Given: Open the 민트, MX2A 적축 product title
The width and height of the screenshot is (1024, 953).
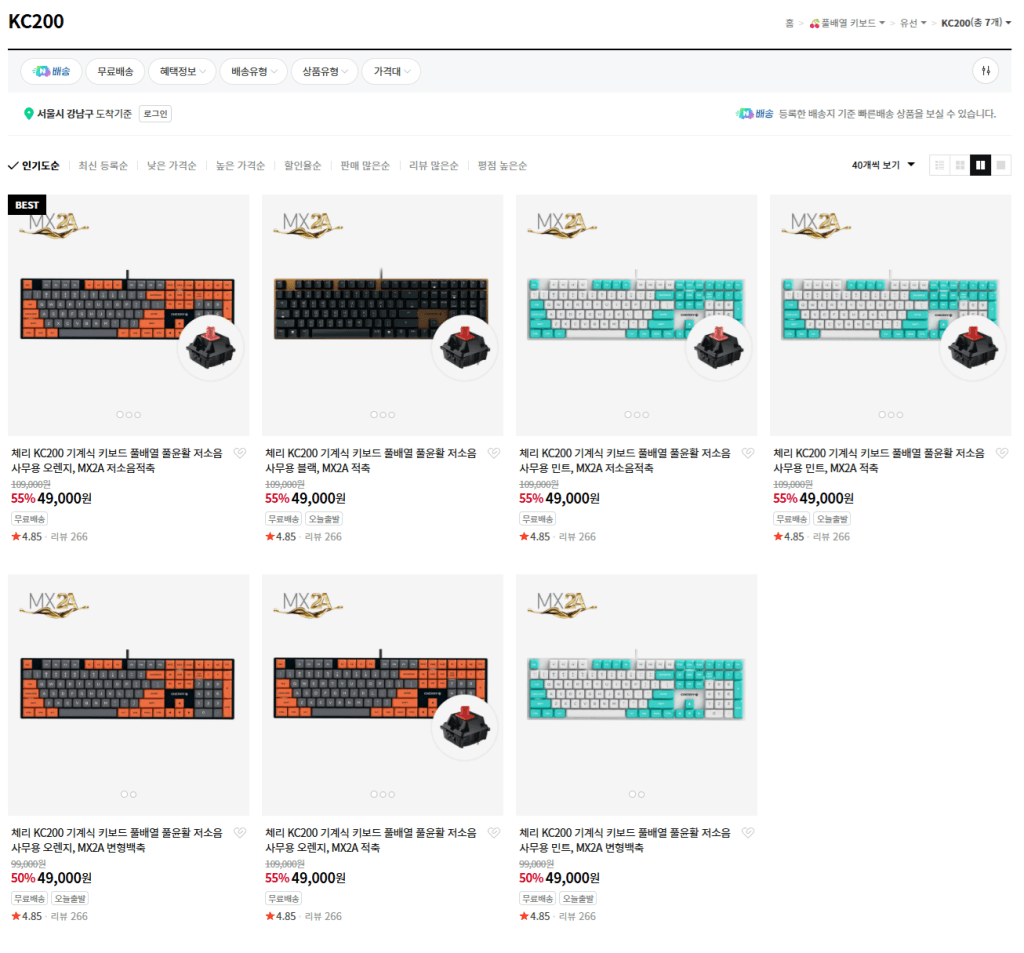Looking at the screenshot, I should pyautogui.click(x=879, y=460).
